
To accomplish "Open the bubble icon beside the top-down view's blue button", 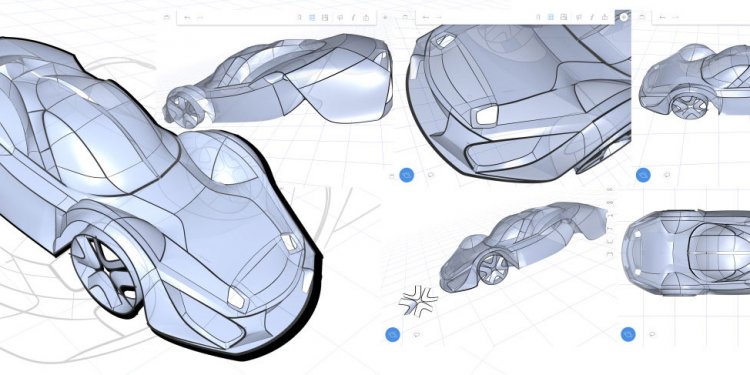I will pyautogui.click(x=652, y=334).
